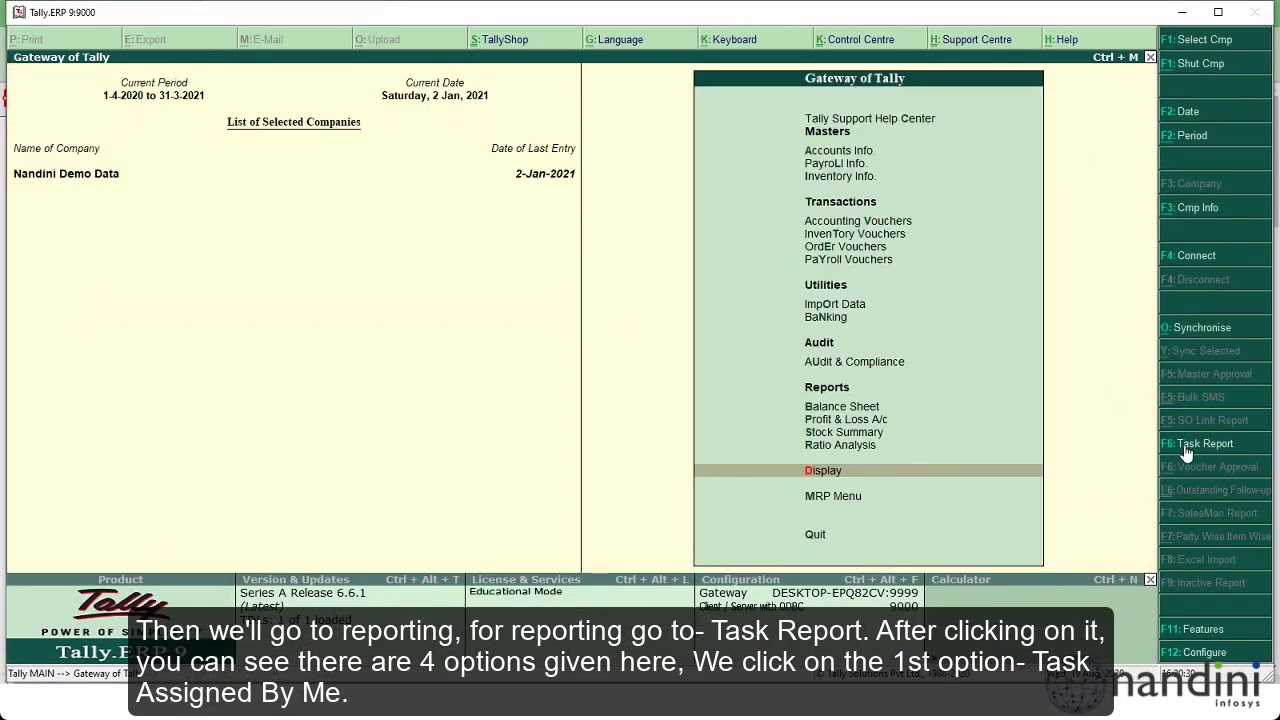Click Gateway DESKTOP-EPQ82CV:9999 configuration text
Viewport: 1280px width, 720px height.
coord(809,593)
